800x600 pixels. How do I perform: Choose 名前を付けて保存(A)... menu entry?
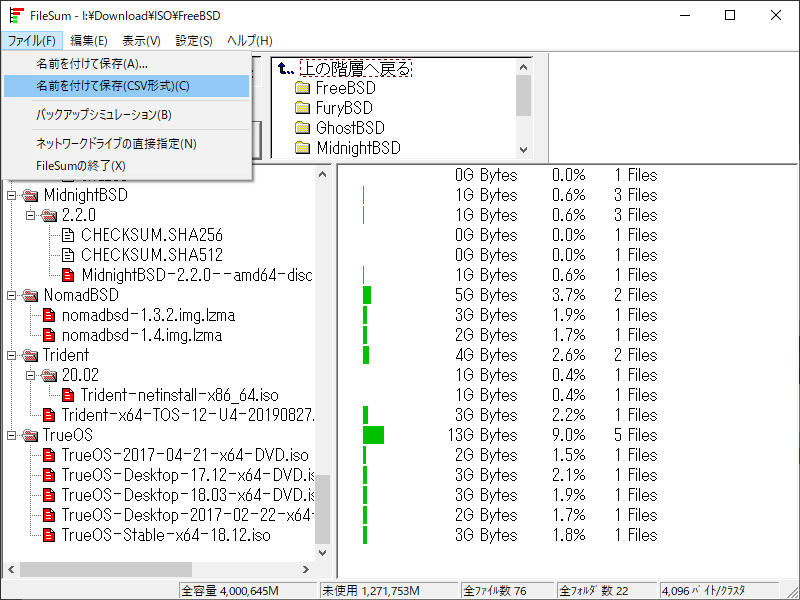127,64
